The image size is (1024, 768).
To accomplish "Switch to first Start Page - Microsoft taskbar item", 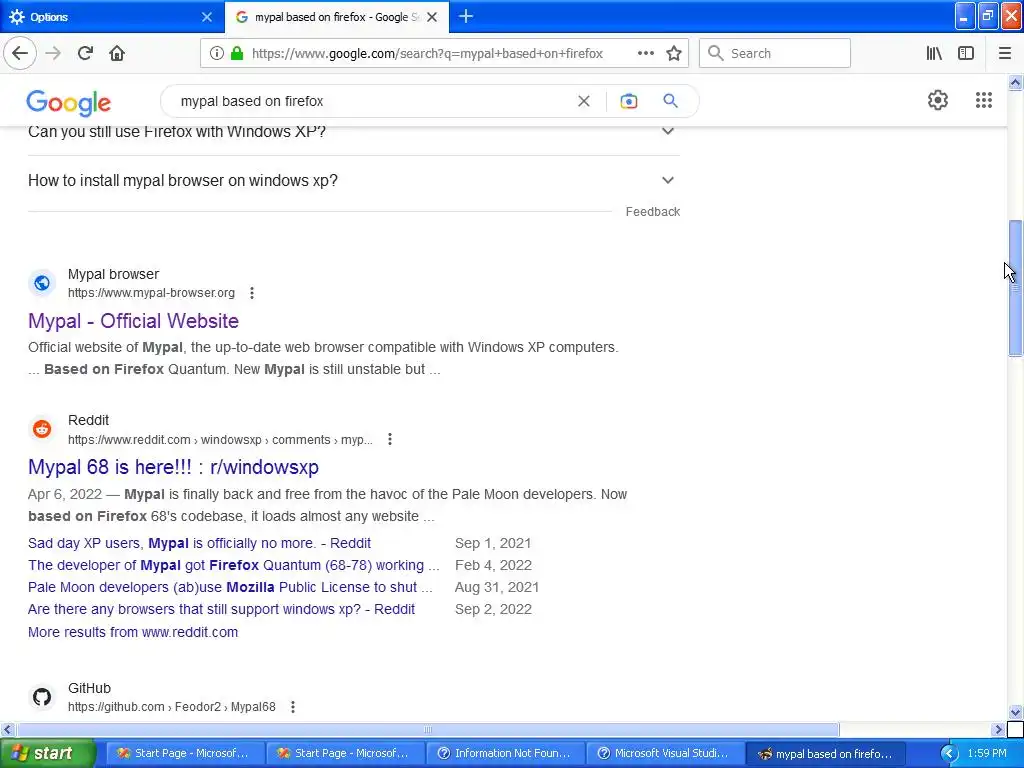I will click(183, 753).
